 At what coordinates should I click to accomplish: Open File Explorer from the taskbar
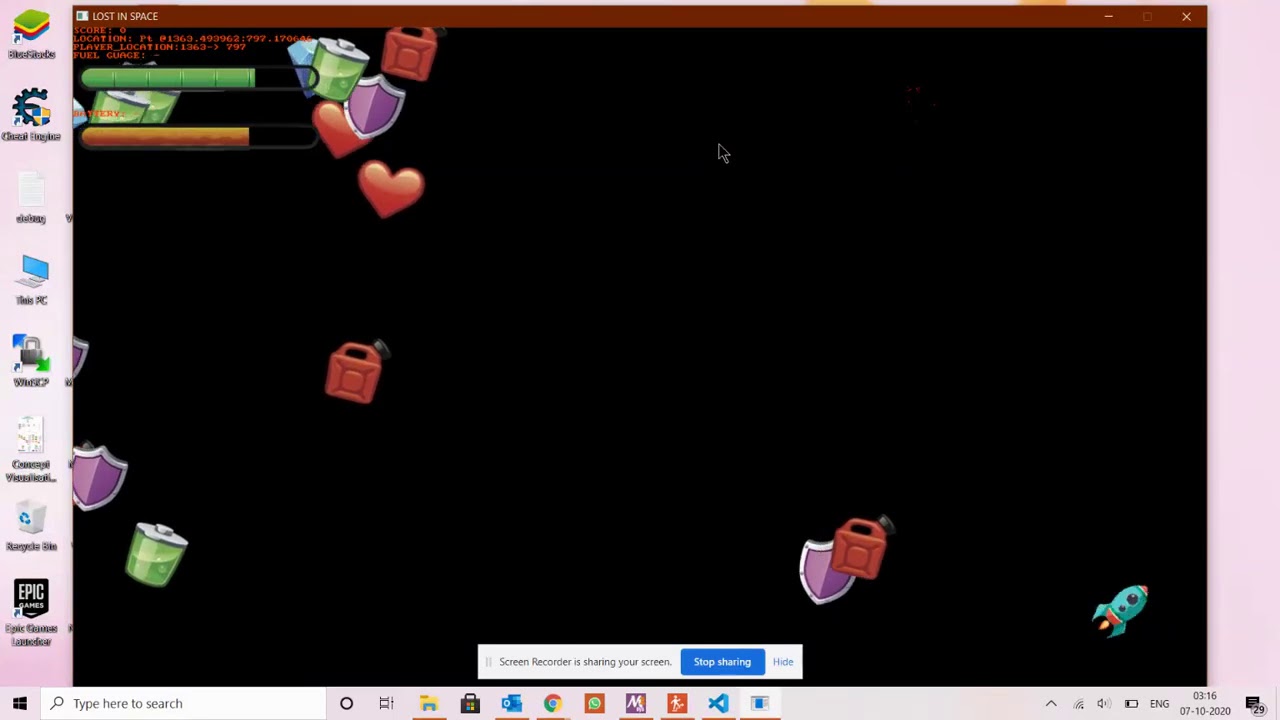[429, 703]
